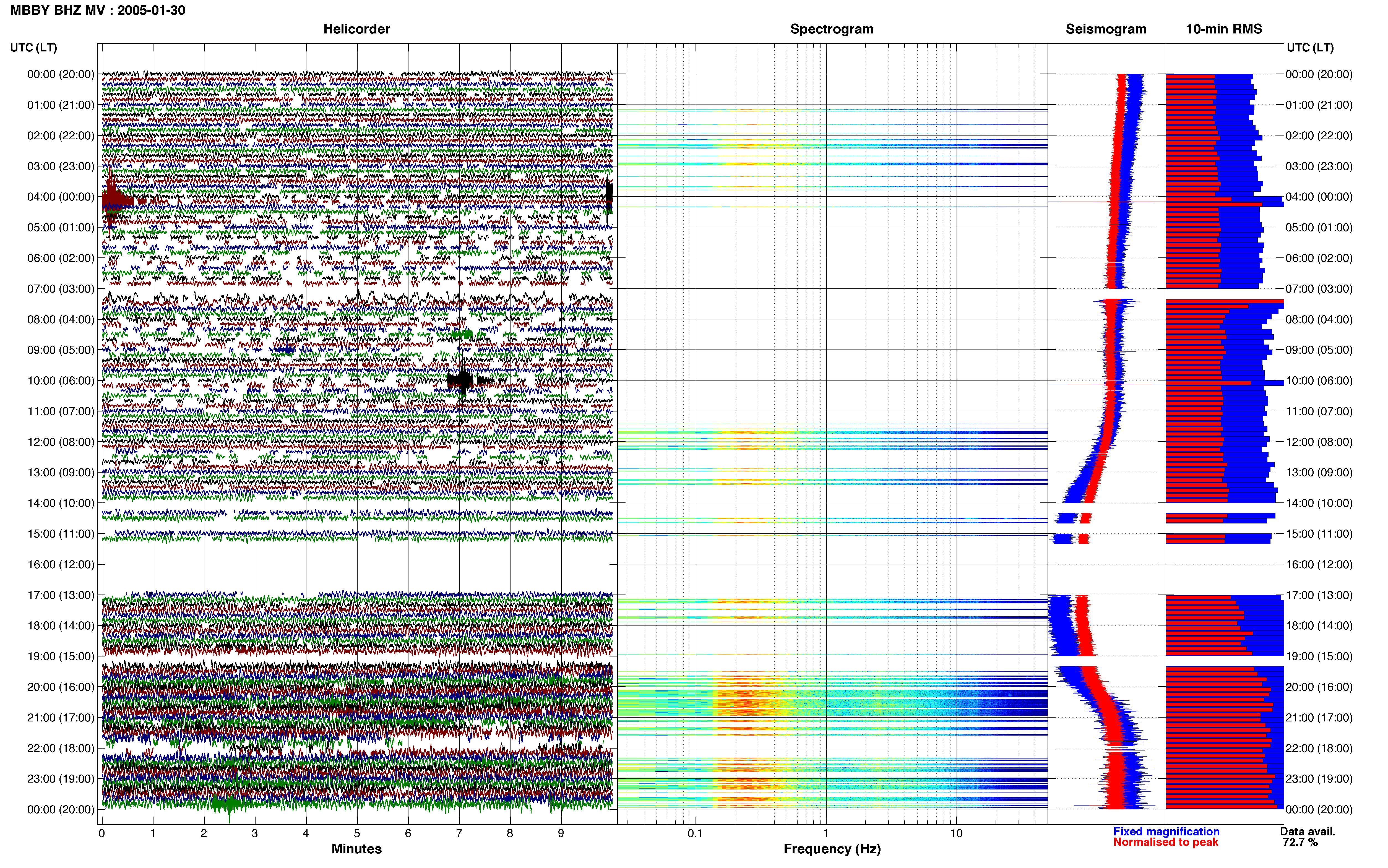1388x868 pixels.
Task: Click 13:00 (09:00) on the RMS-side time axis
Action: click(1319, 473)
